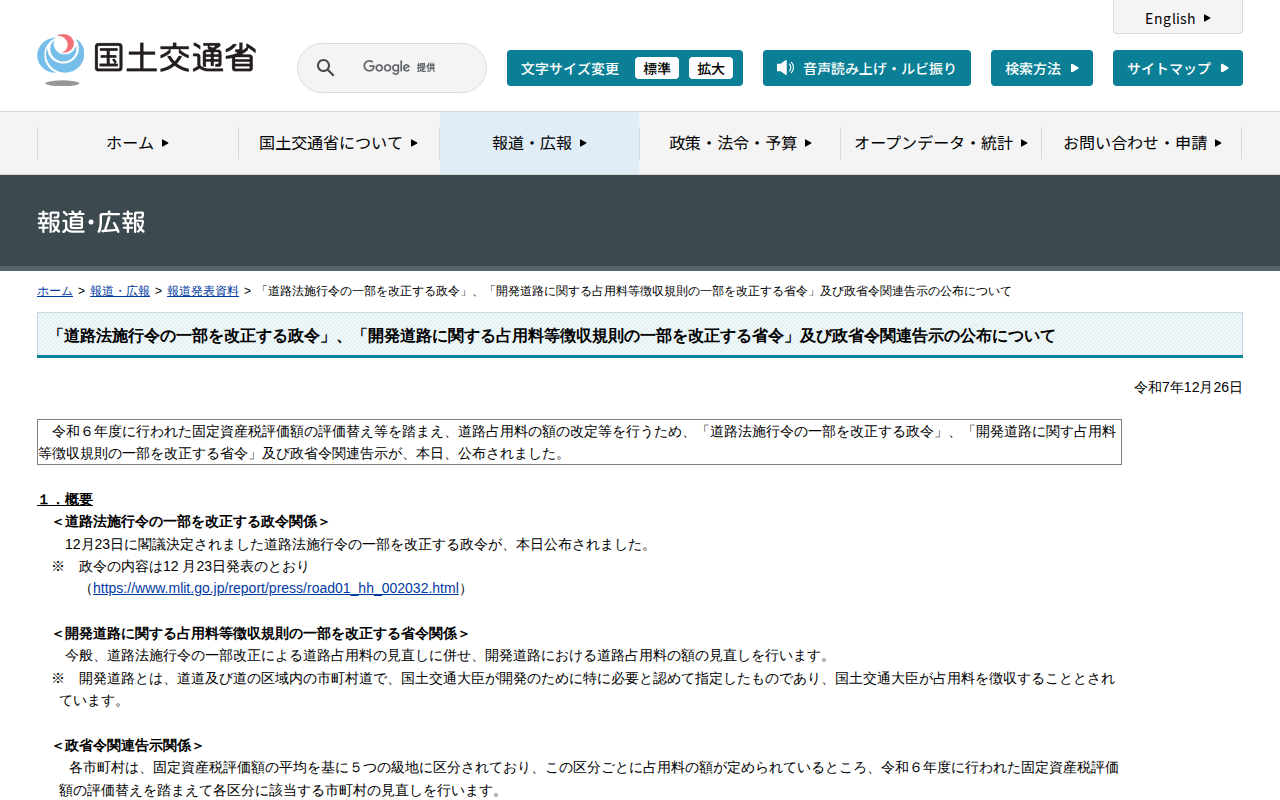1280x800 pixels.
Task: Click inside the Google search field
Action: (x=400, y=68)
